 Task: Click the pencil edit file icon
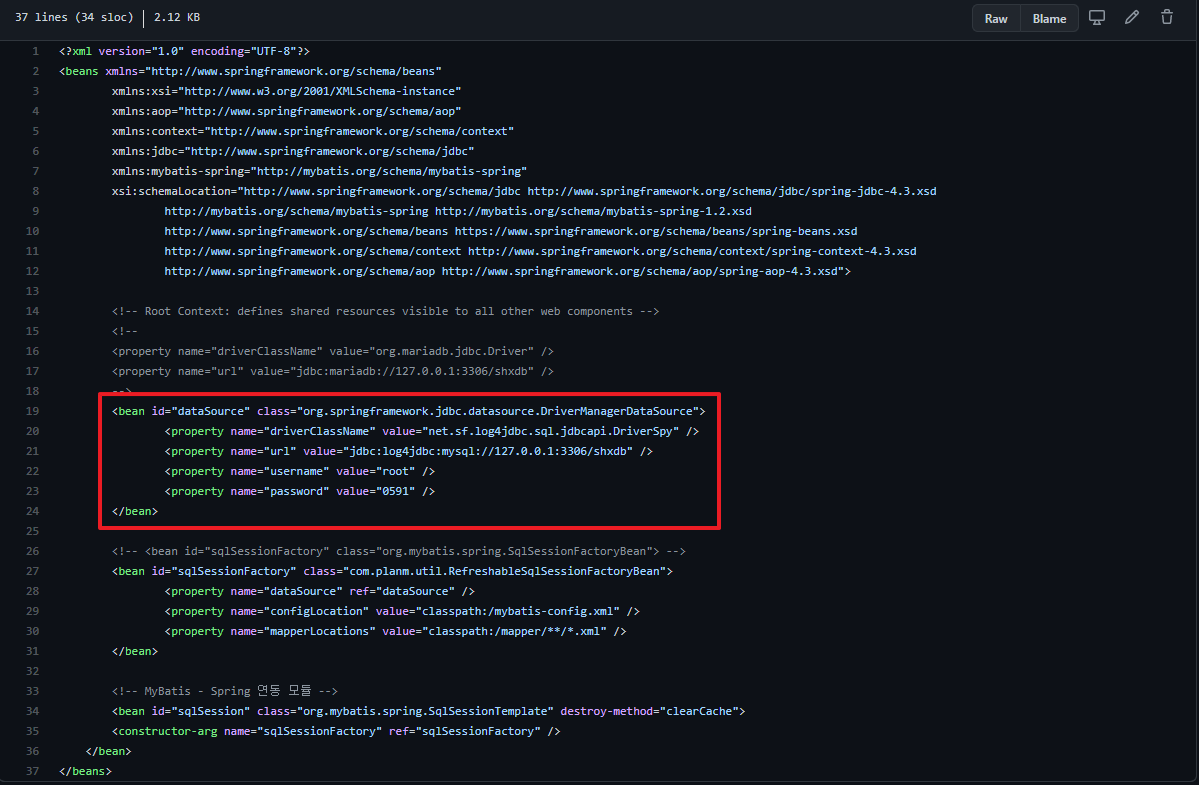pos(1132,18)
